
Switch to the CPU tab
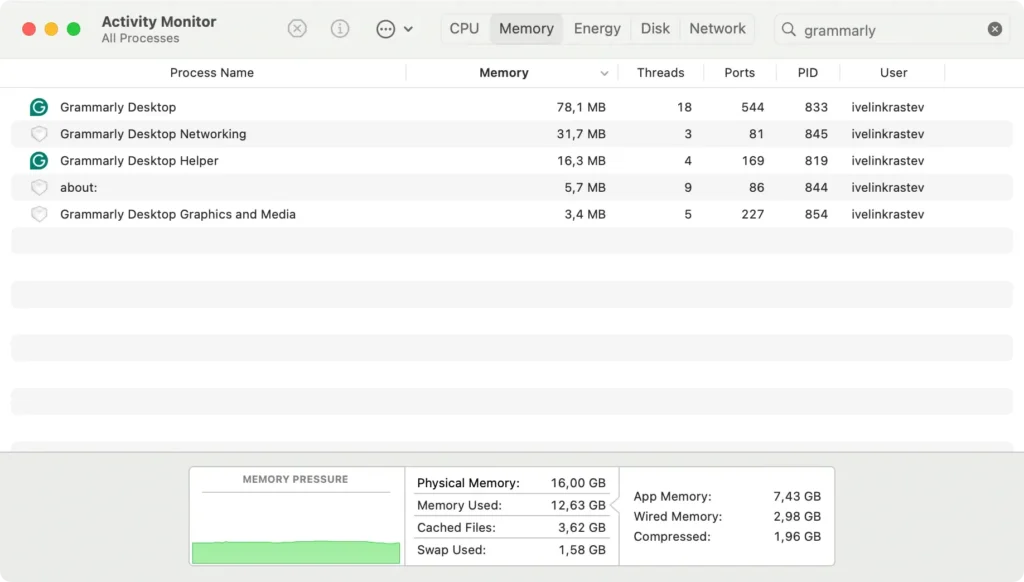coord(464,29)
